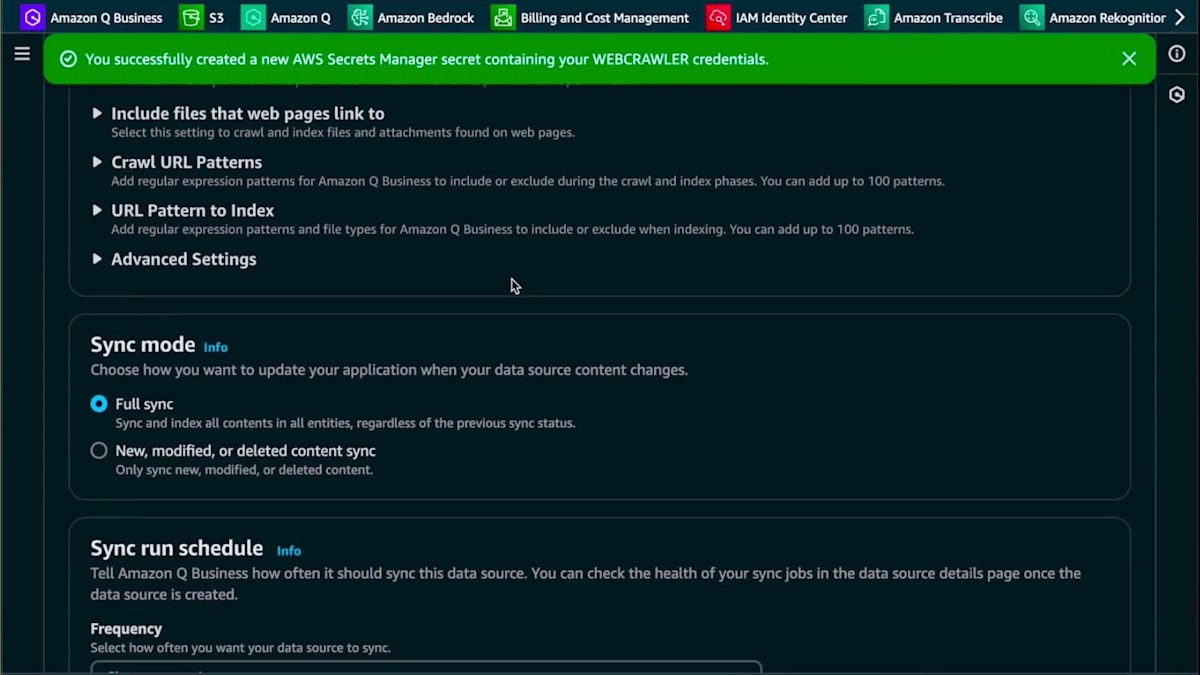Open the Frequency dropdown selector
This screenshot has height=675, width=1200.
point(426,668)
